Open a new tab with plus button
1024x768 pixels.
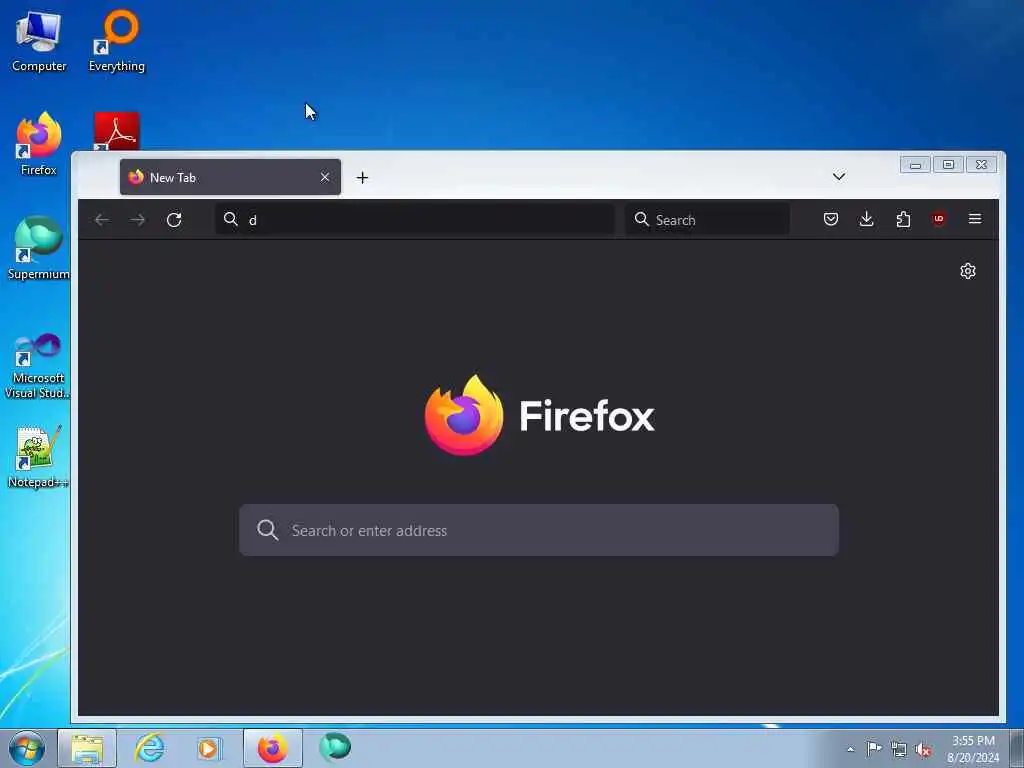coord(362,178)
